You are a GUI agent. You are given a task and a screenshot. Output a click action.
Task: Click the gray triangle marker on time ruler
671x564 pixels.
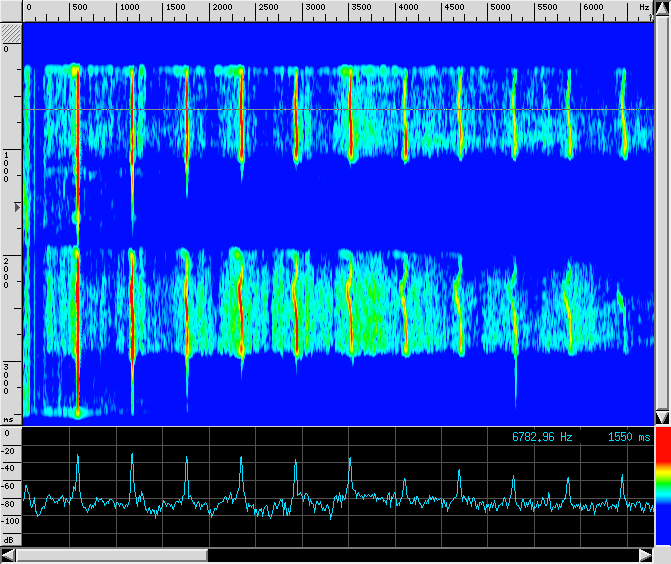point(15,207)
